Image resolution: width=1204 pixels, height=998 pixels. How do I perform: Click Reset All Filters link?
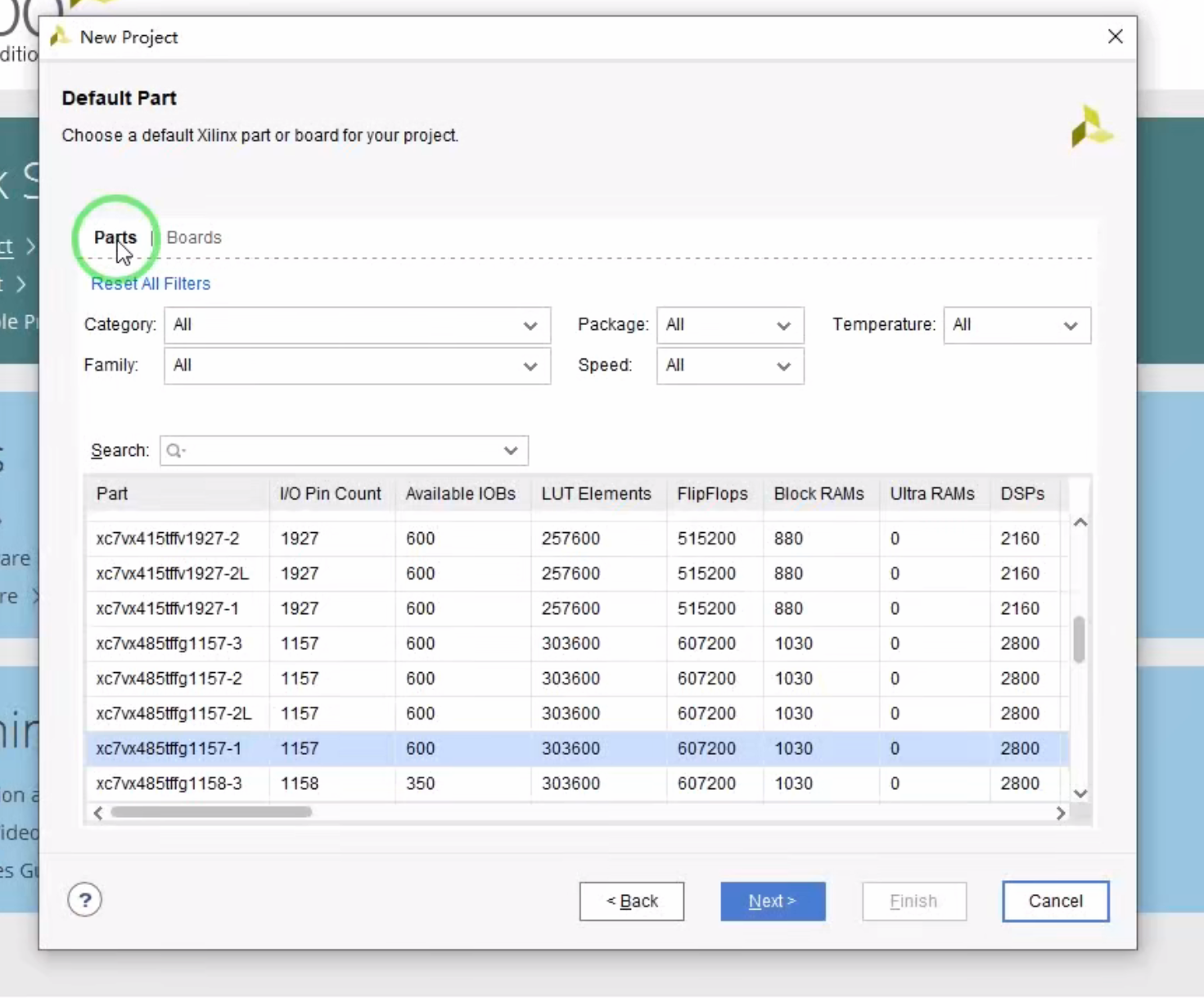point(151,283)
